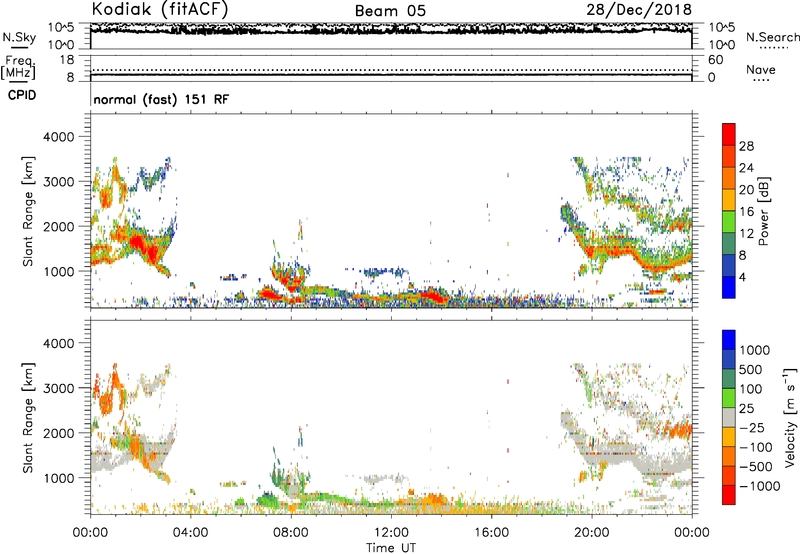The width and height of the screenshot is (800, 554).
Task: Click the 16:00 time axis label
Action: pyautogui.click(x=491, y=533)
